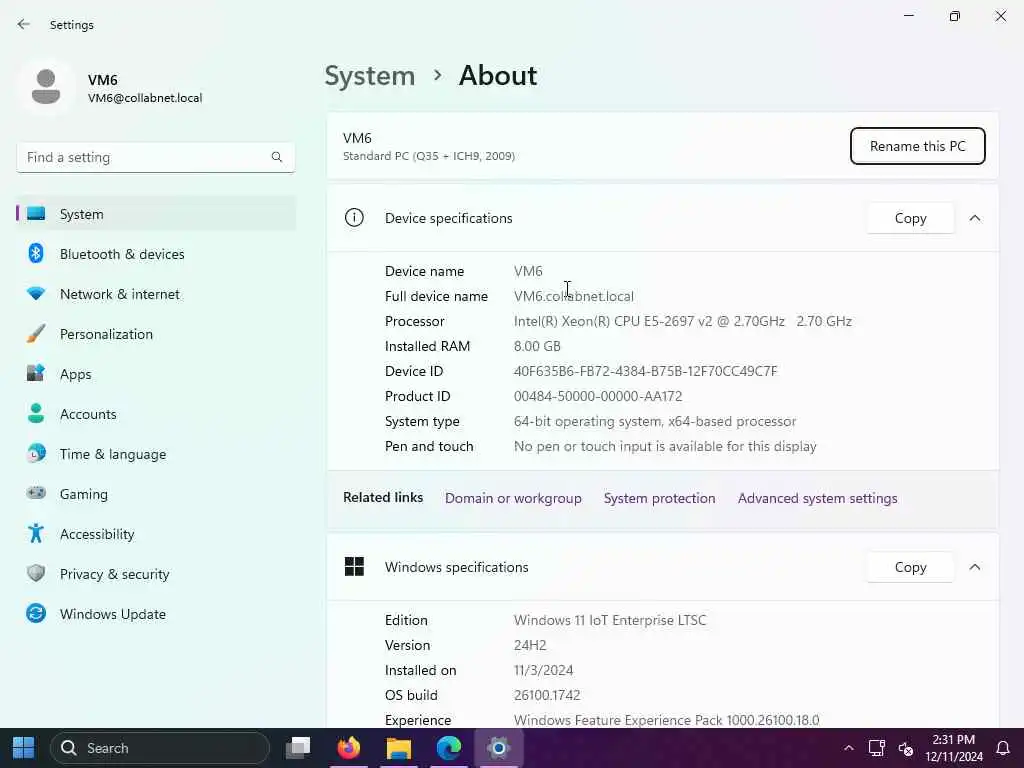
Task: Copy the device specifications
Action: [x=910, y=218]
